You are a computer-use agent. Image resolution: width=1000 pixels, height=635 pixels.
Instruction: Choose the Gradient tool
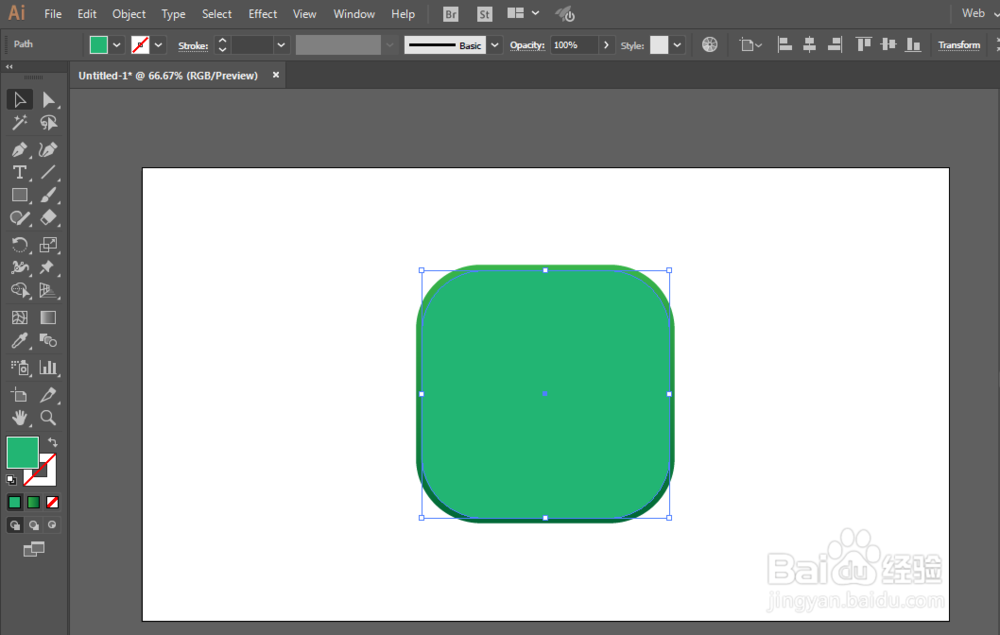[48, 318]
